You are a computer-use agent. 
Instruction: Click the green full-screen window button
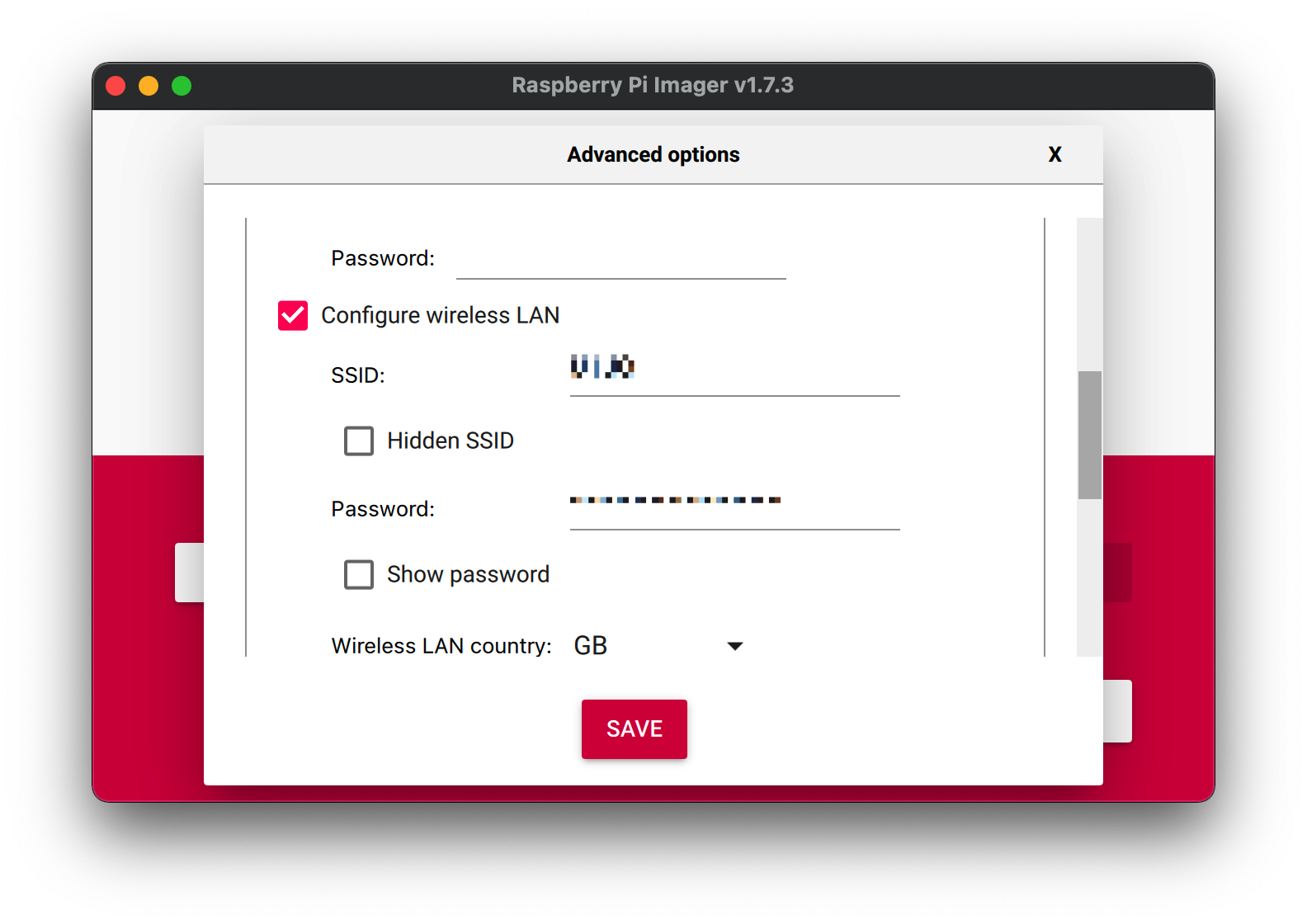click(x=182, y=86)
